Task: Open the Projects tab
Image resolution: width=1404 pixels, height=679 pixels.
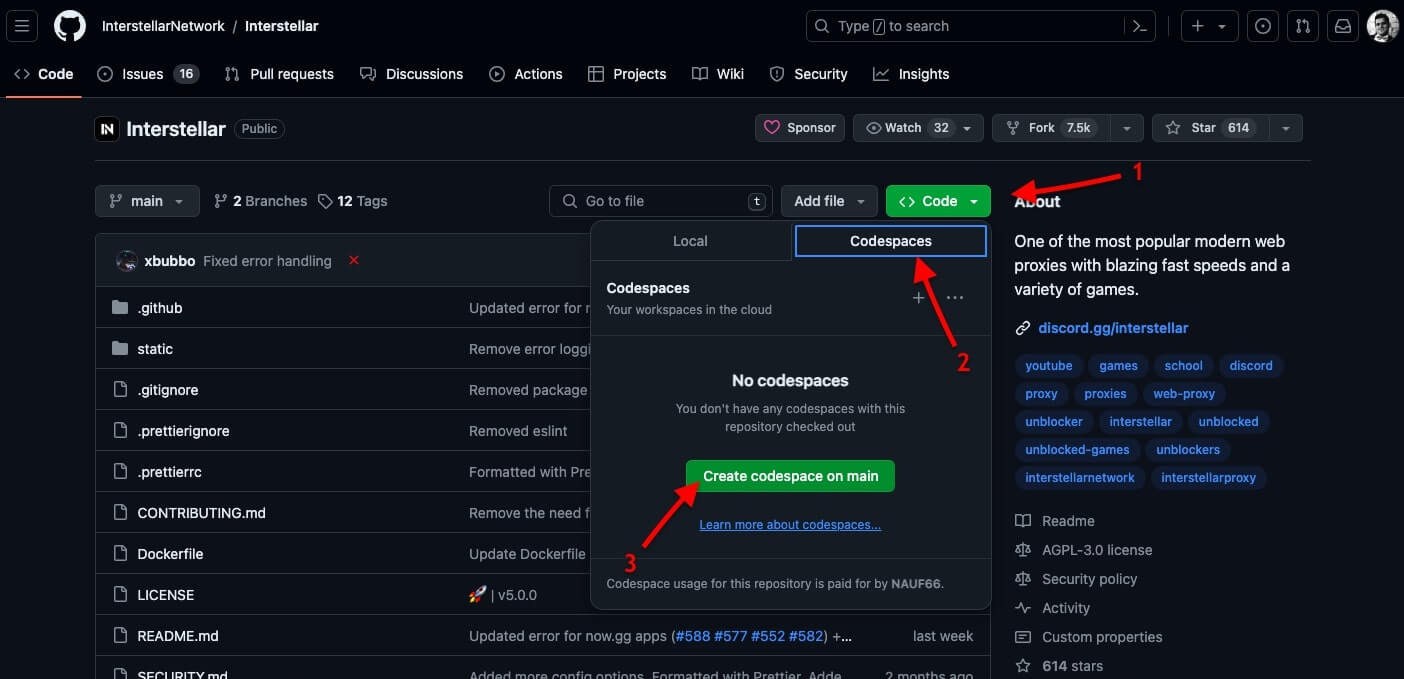Action: pyautogui.click(x=627, y=74)
